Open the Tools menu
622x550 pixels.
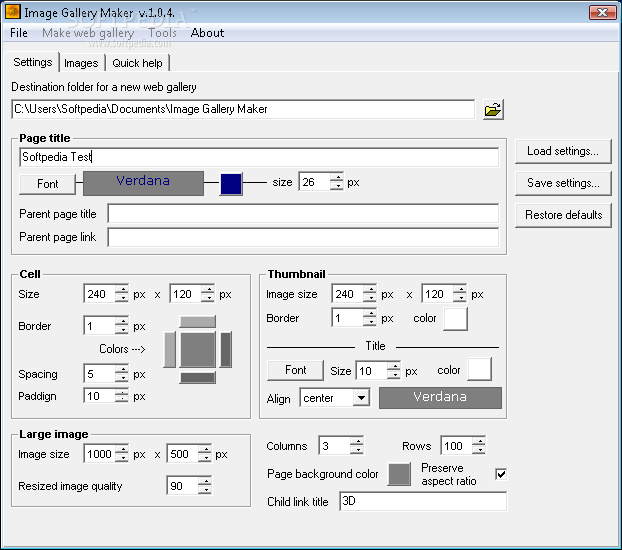[162, 33]
